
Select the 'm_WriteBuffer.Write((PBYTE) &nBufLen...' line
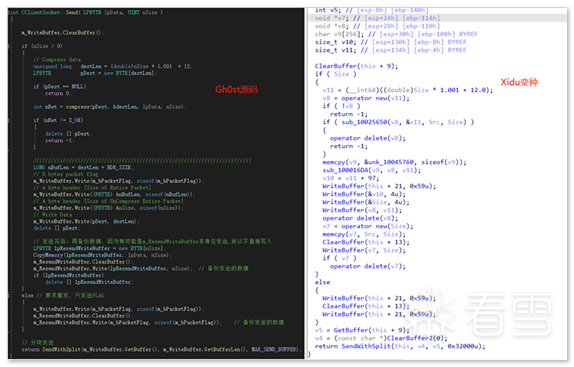pyautogui.click(x=114, y=194)
